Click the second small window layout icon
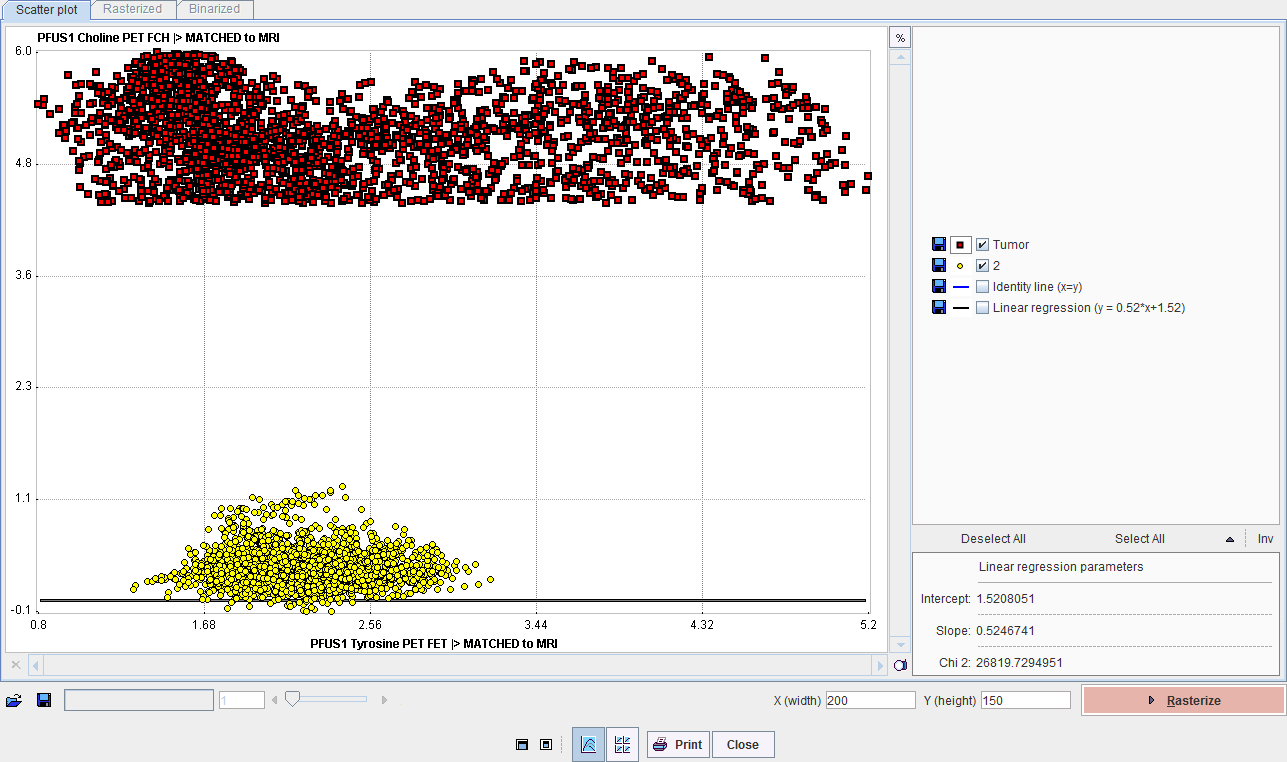The height and width of the screenshot is (762, 1287). click(x=545, y=744)
